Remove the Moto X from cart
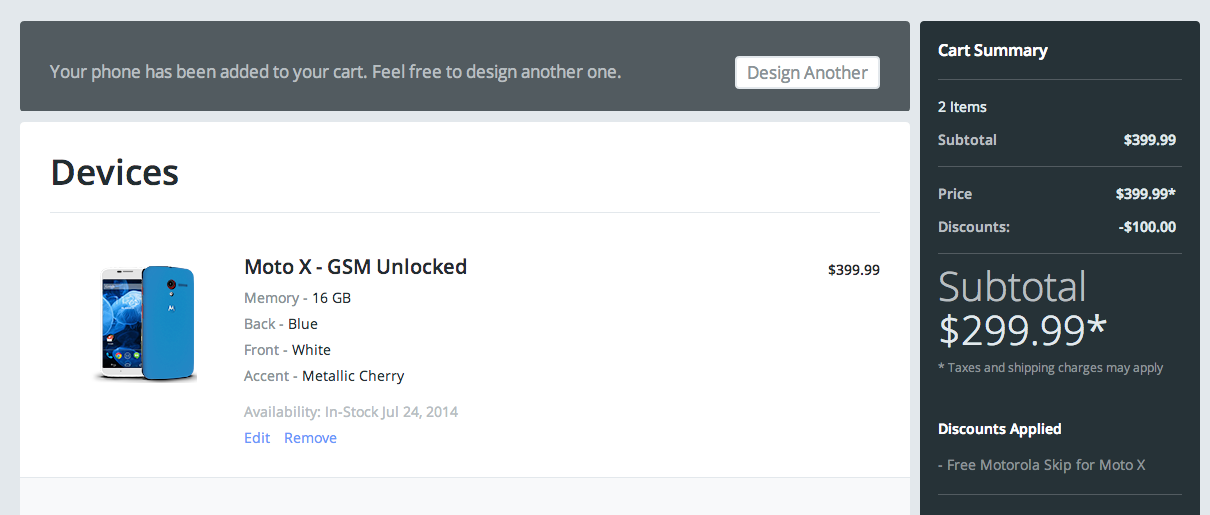Image resolution: width=1210 pixels, height=515 pixels. 310,438
